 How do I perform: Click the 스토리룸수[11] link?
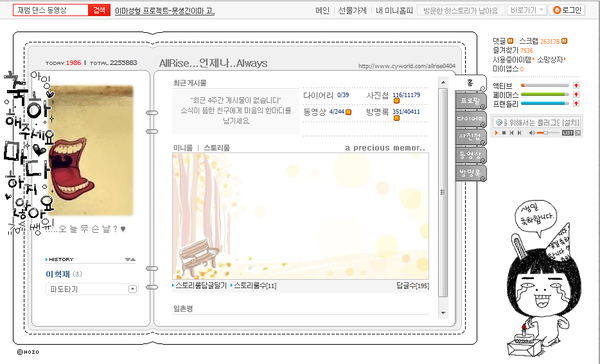(x=255, y=286)
